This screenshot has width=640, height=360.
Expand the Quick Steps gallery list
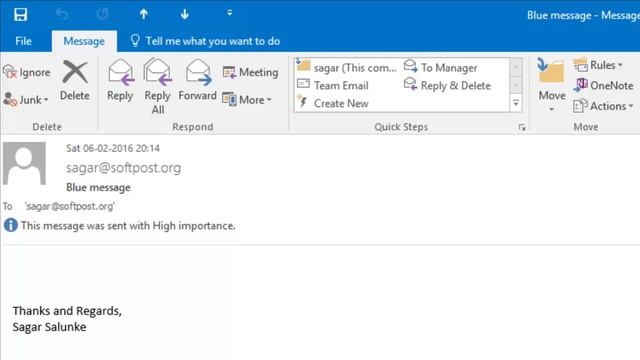[516, 103]
